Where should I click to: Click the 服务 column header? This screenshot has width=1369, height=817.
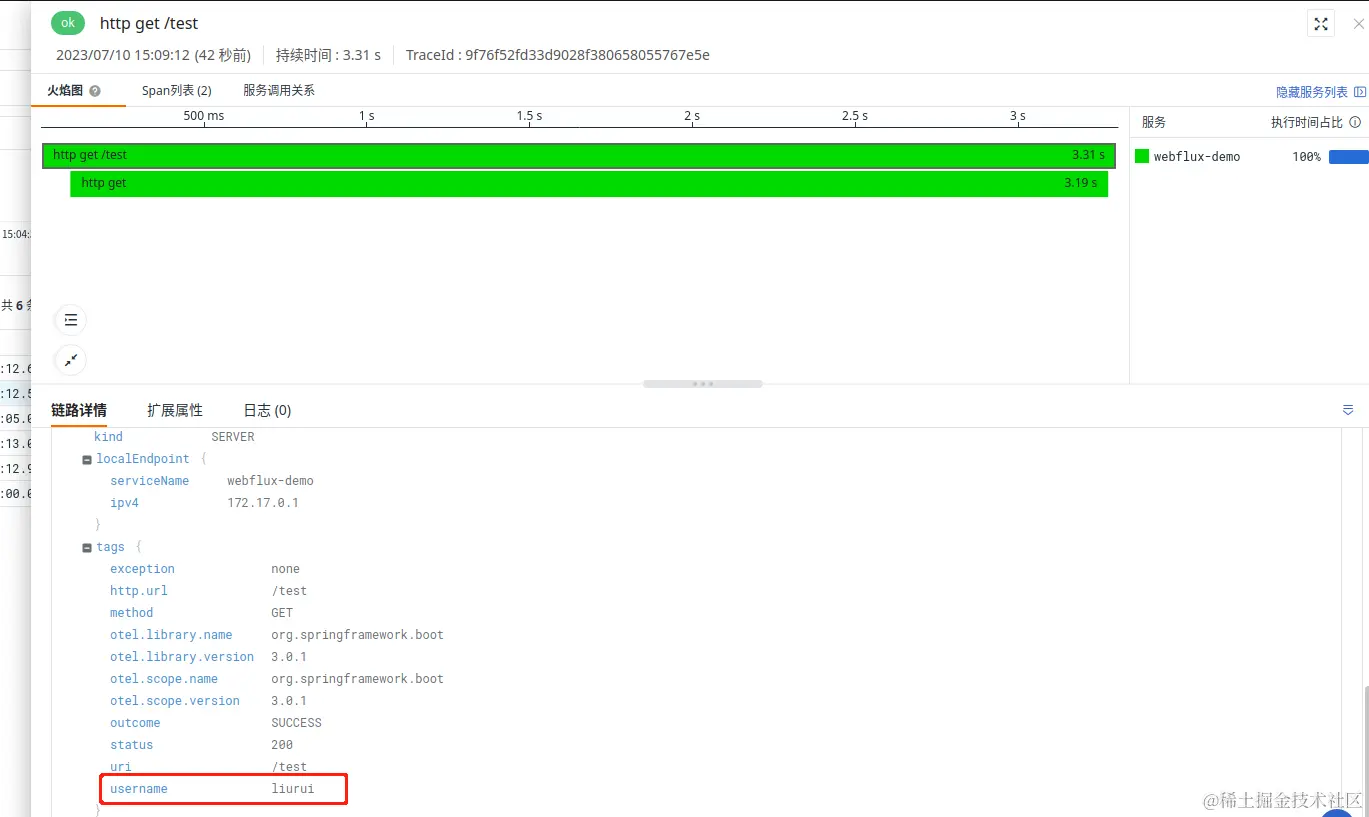coord(1153,122)
